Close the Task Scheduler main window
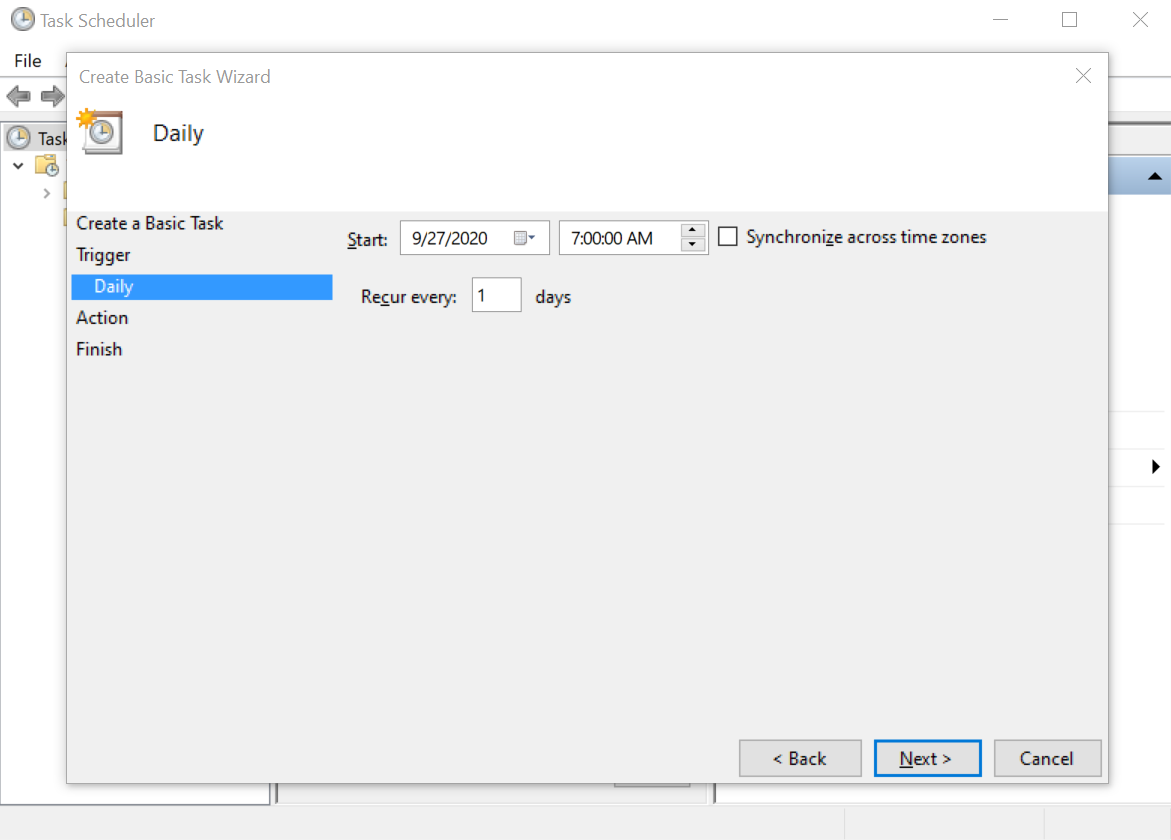 tap(1140, 20)
